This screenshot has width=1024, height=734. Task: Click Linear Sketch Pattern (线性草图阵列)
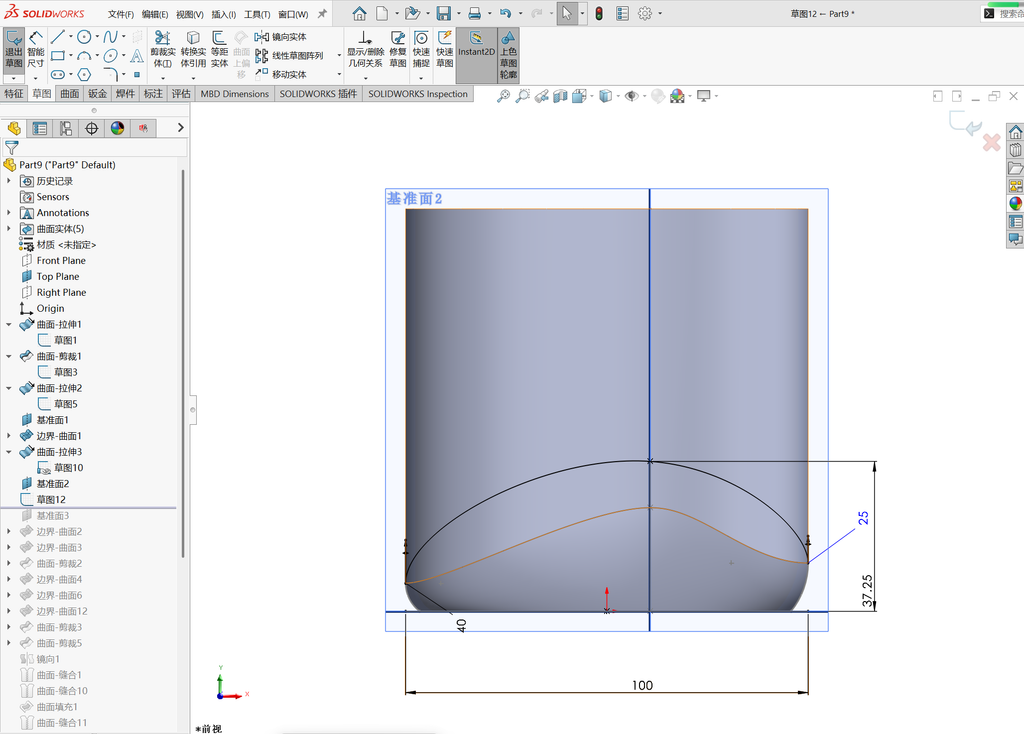(289, 56)
